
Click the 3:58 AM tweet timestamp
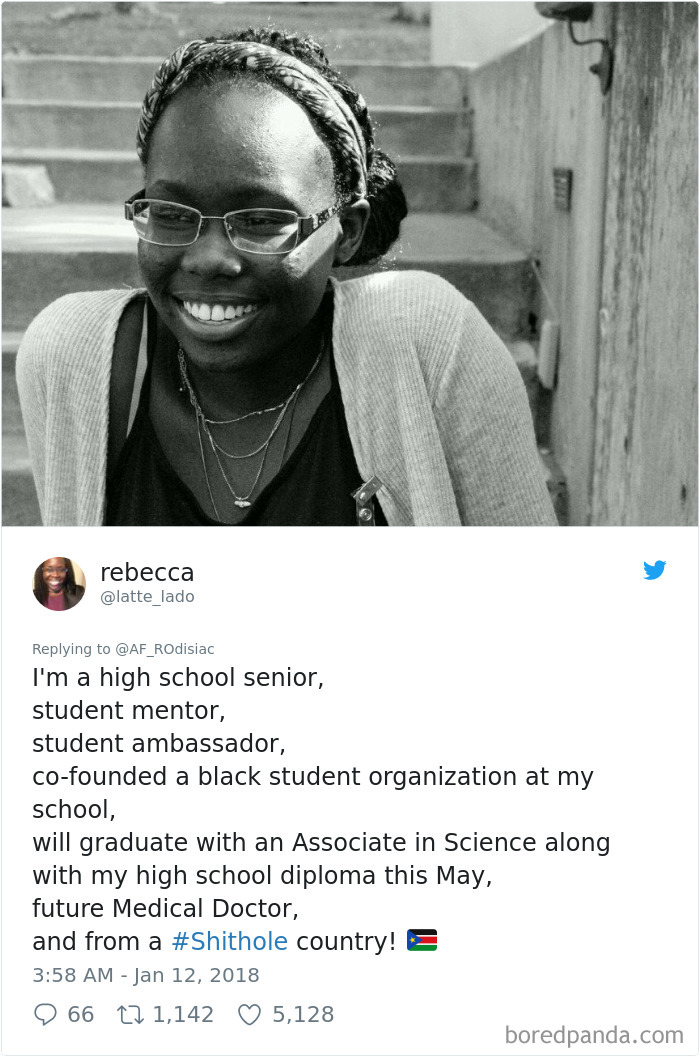(x=146, y=975)
